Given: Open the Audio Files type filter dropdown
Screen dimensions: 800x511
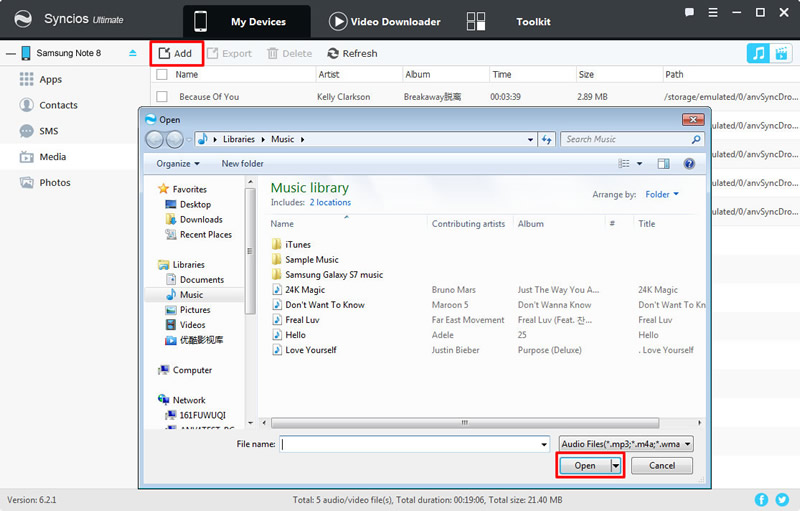Looking at the screenshot, I should [x=627, y=444].
